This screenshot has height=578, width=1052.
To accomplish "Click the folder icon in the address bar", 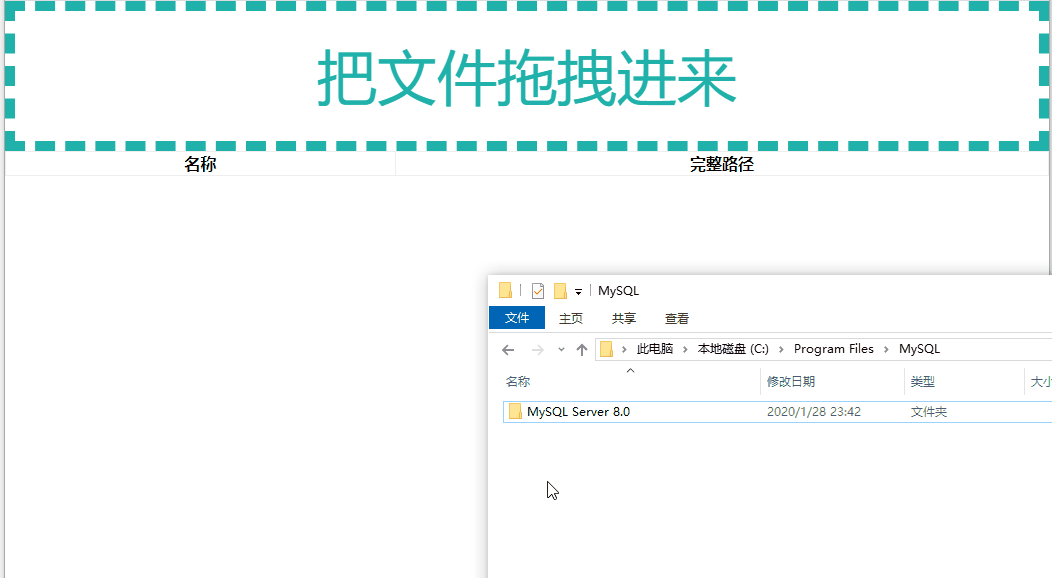I will (604, 349).
